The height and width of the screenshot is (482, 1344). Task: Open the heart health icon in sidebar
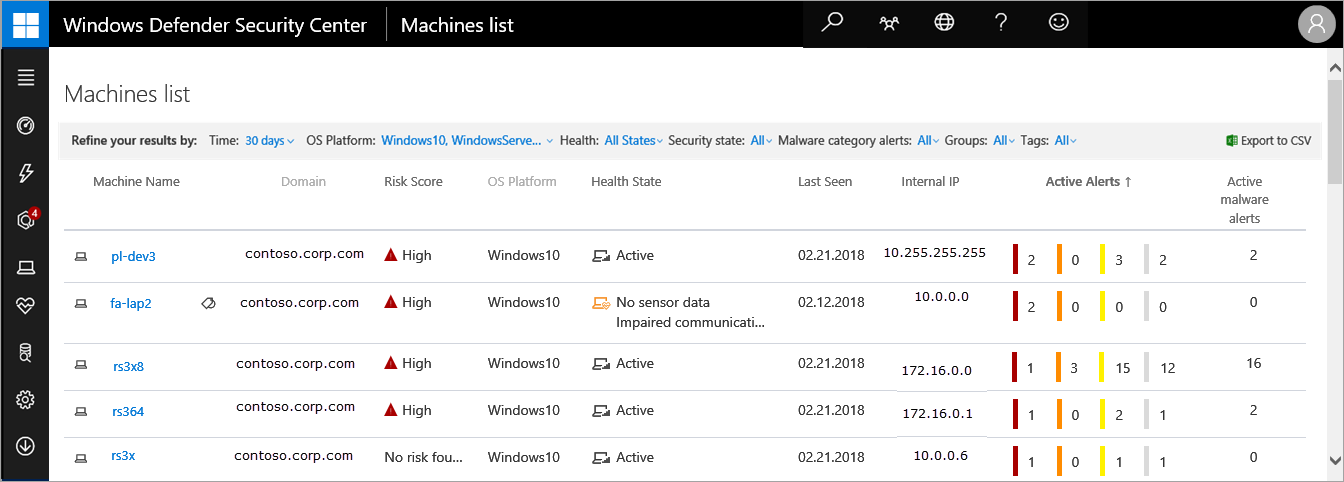26,306
